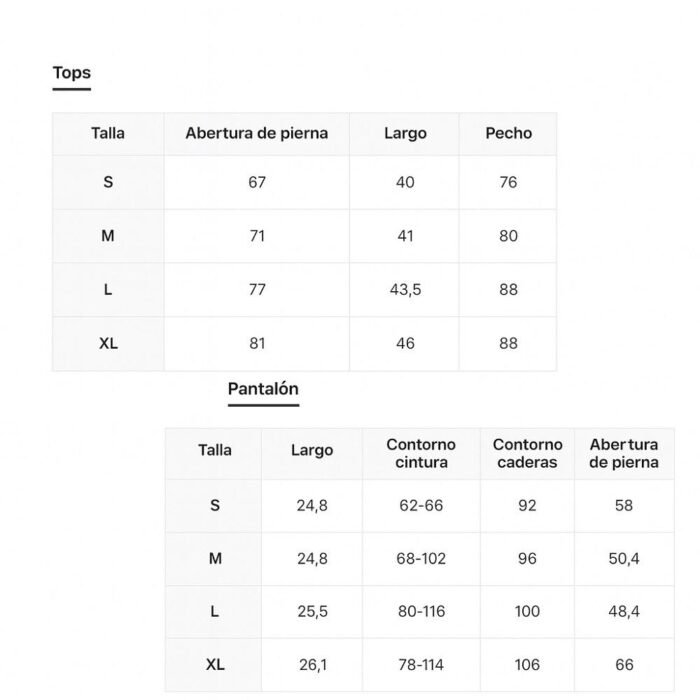Click the Pecho column header
Image resolution: width=700 pixels, height=700 pixels.
pos(508,133)
